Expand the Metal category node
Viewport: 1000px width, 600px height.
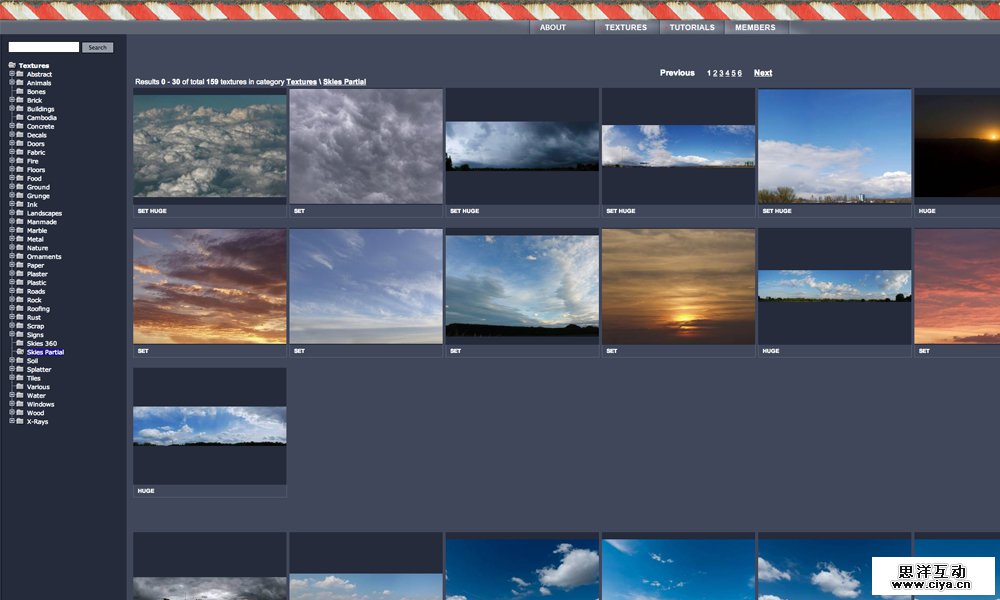pos(12,239)
